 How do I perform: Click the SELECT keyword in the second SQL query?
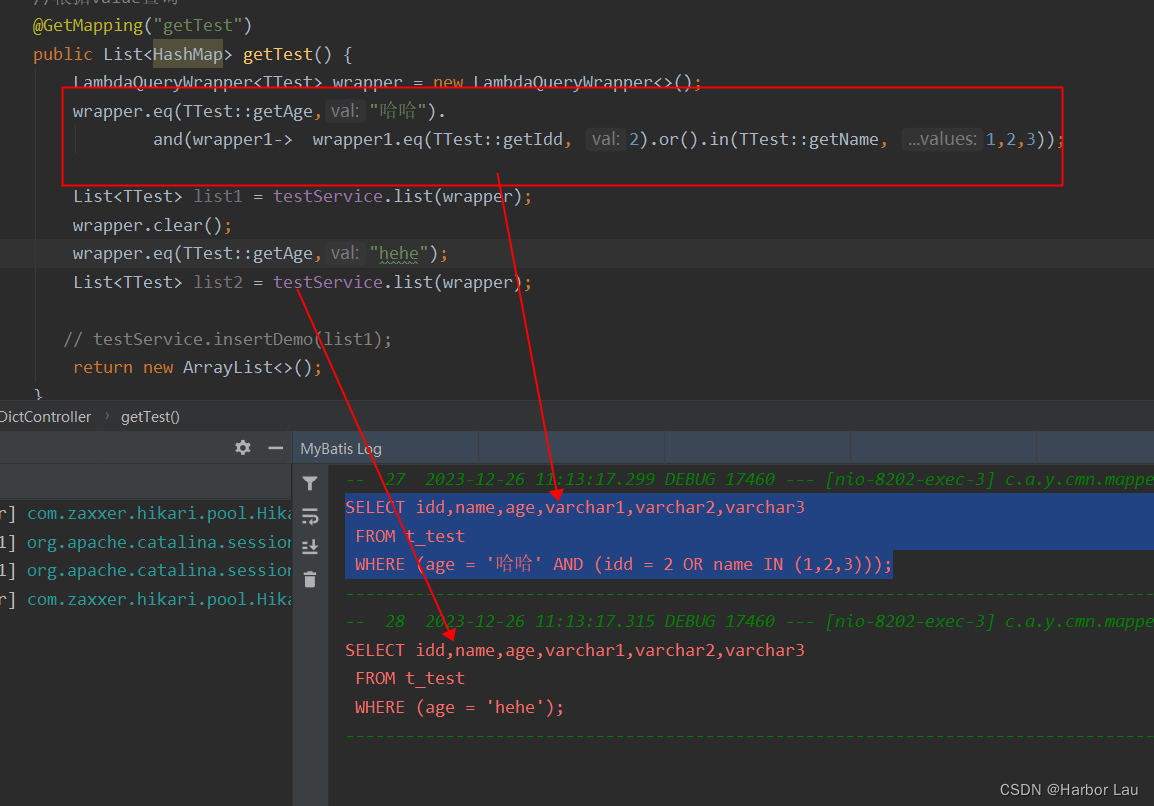[375, 650]
